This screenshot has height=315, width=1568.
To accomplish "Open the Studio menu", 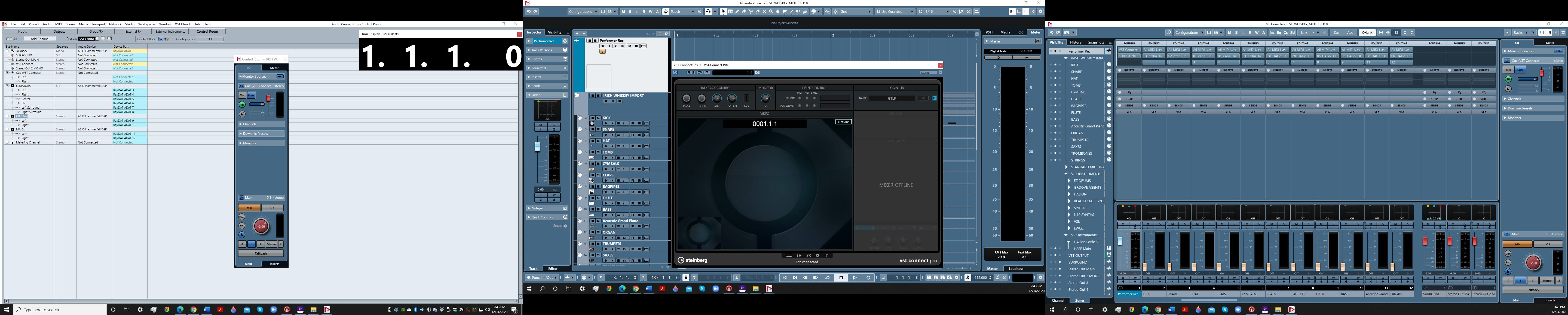I will (130, 25).
